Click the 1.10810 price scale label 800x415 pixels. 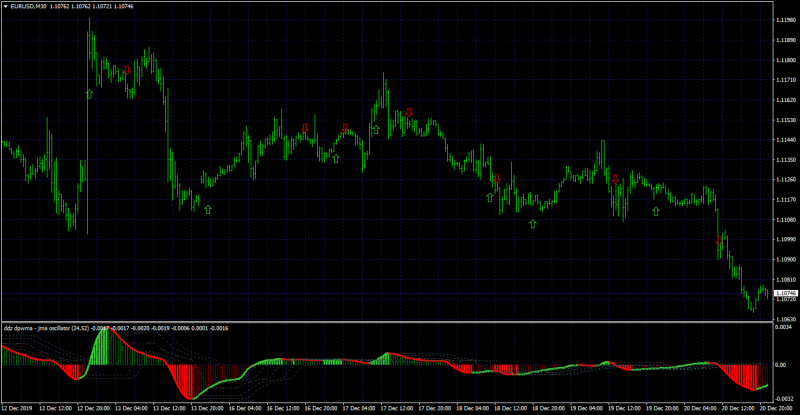786,280
